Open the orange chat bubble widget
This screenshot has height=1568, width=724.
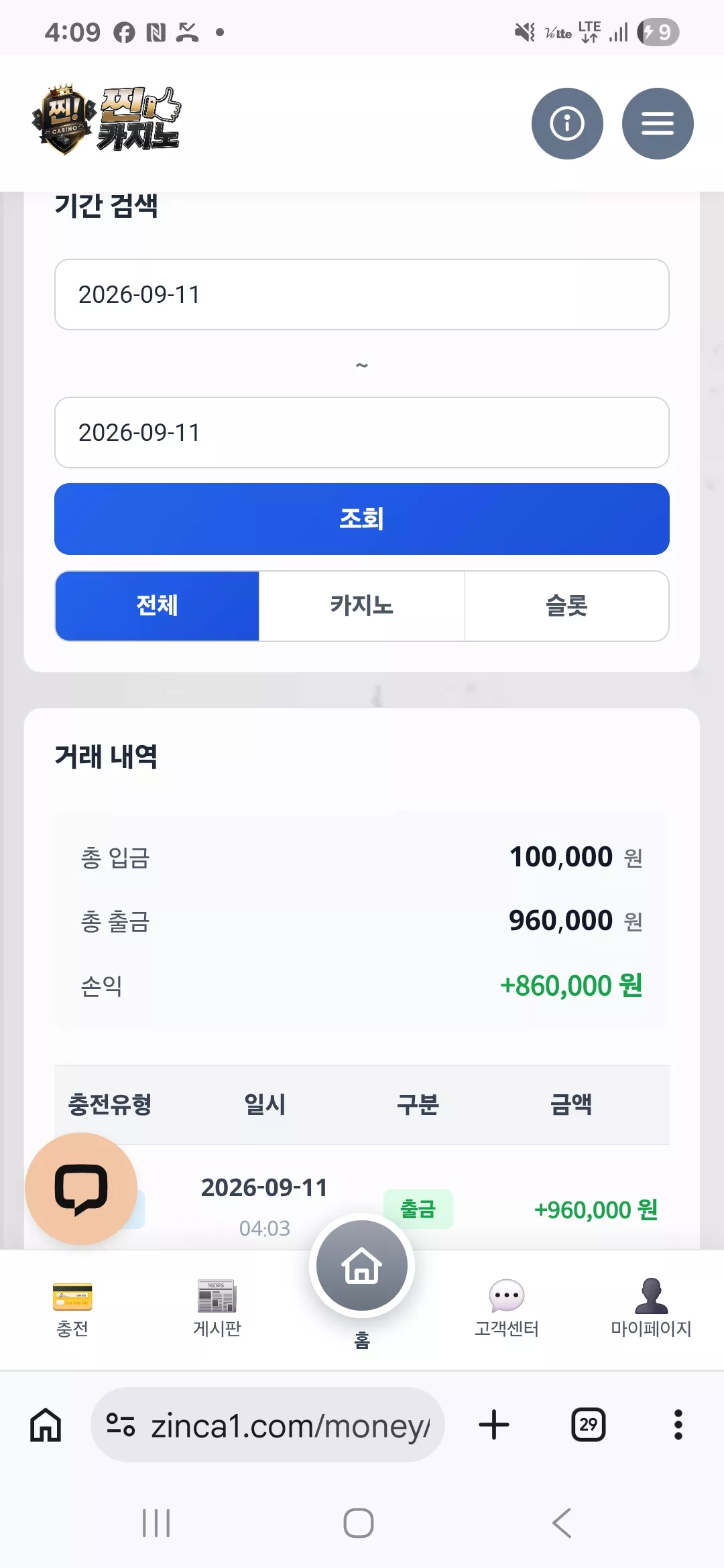(x=81, y=1189)
